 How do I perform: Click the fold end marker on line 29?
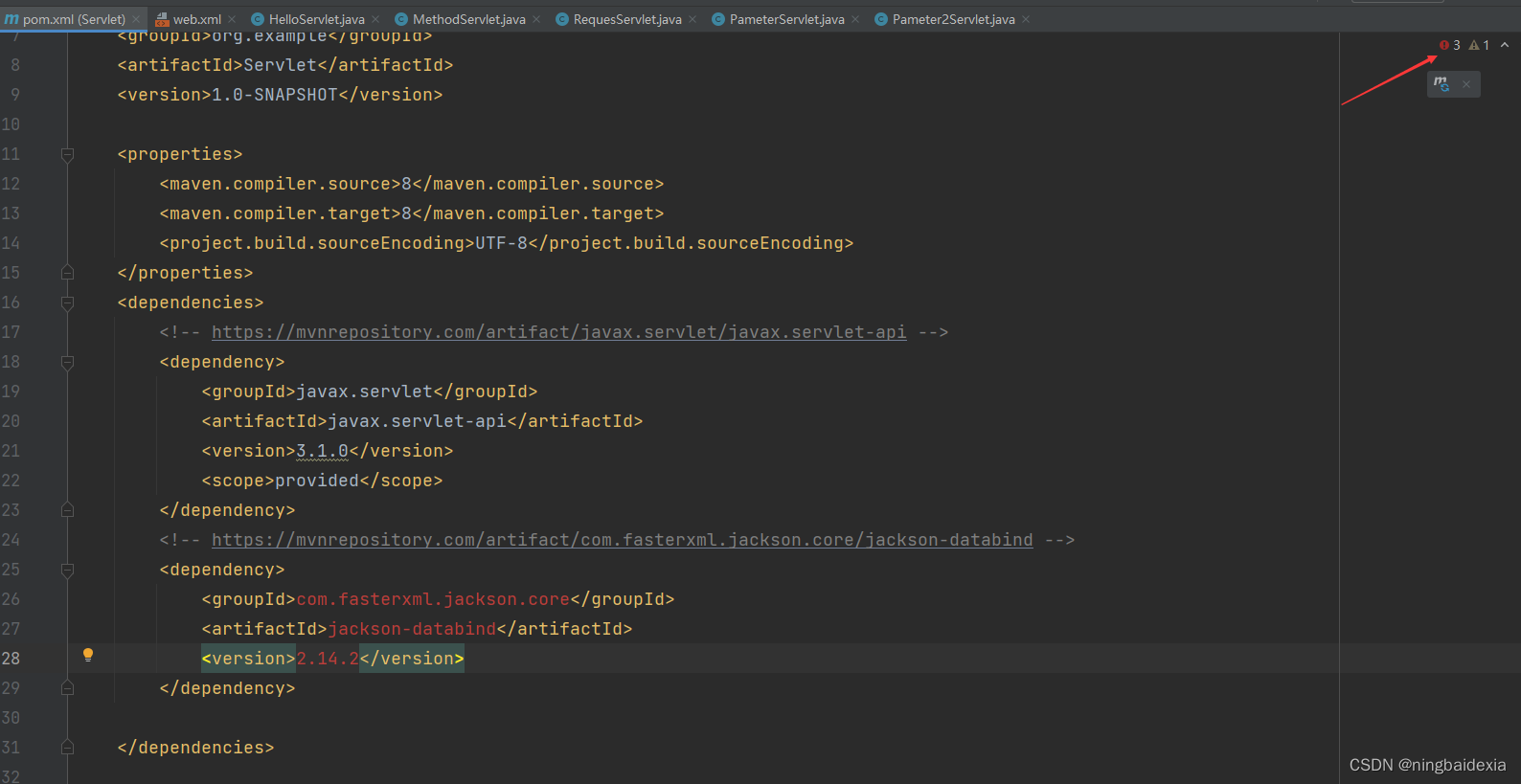67,688
